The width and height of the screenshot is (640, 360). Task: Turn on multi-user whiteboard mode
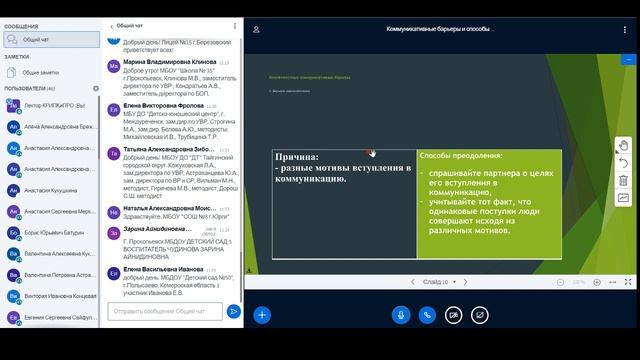pos(623,198)
